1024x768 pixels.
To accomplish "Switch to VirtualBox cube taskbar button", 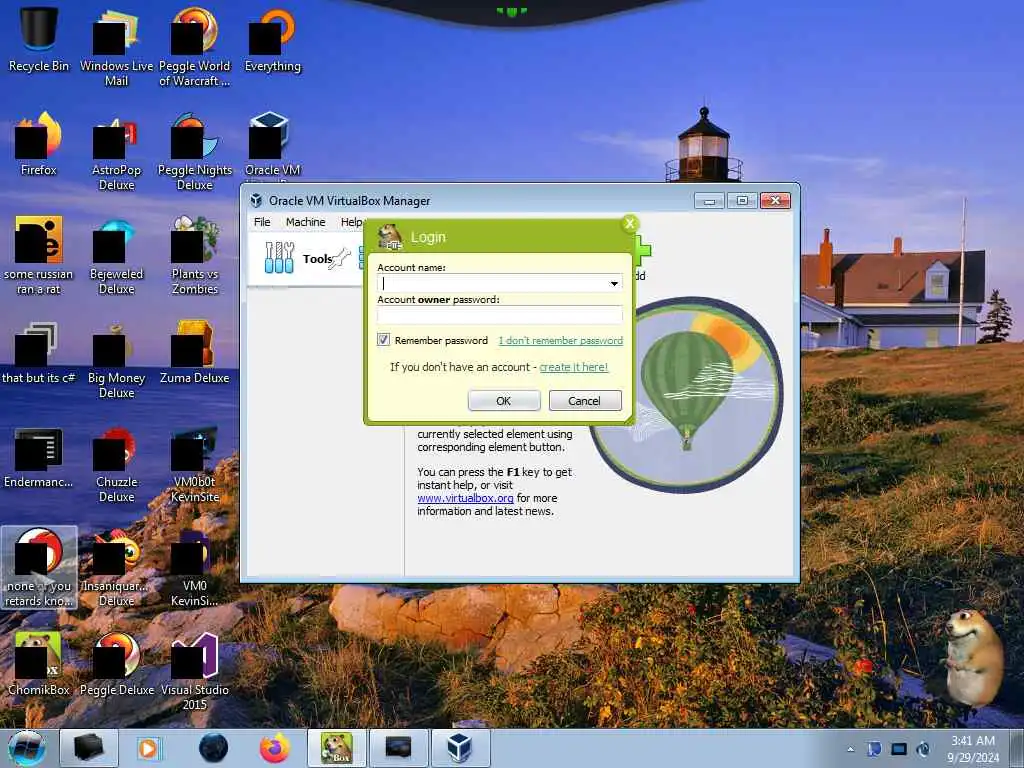I will (459, 748).
